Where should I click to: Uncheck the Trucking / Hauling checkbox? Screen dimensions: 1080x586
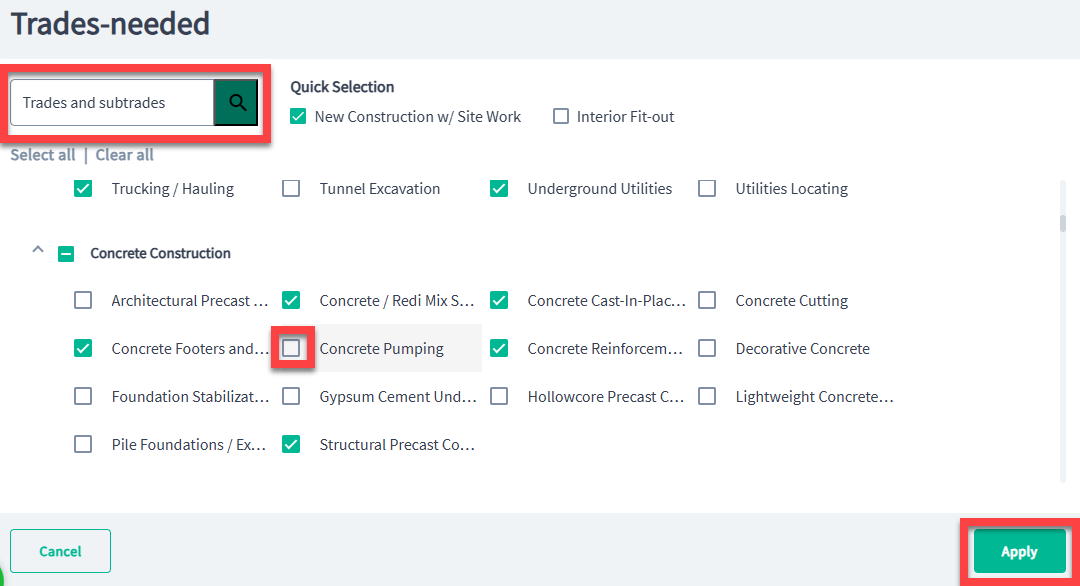tap(83, 189)
